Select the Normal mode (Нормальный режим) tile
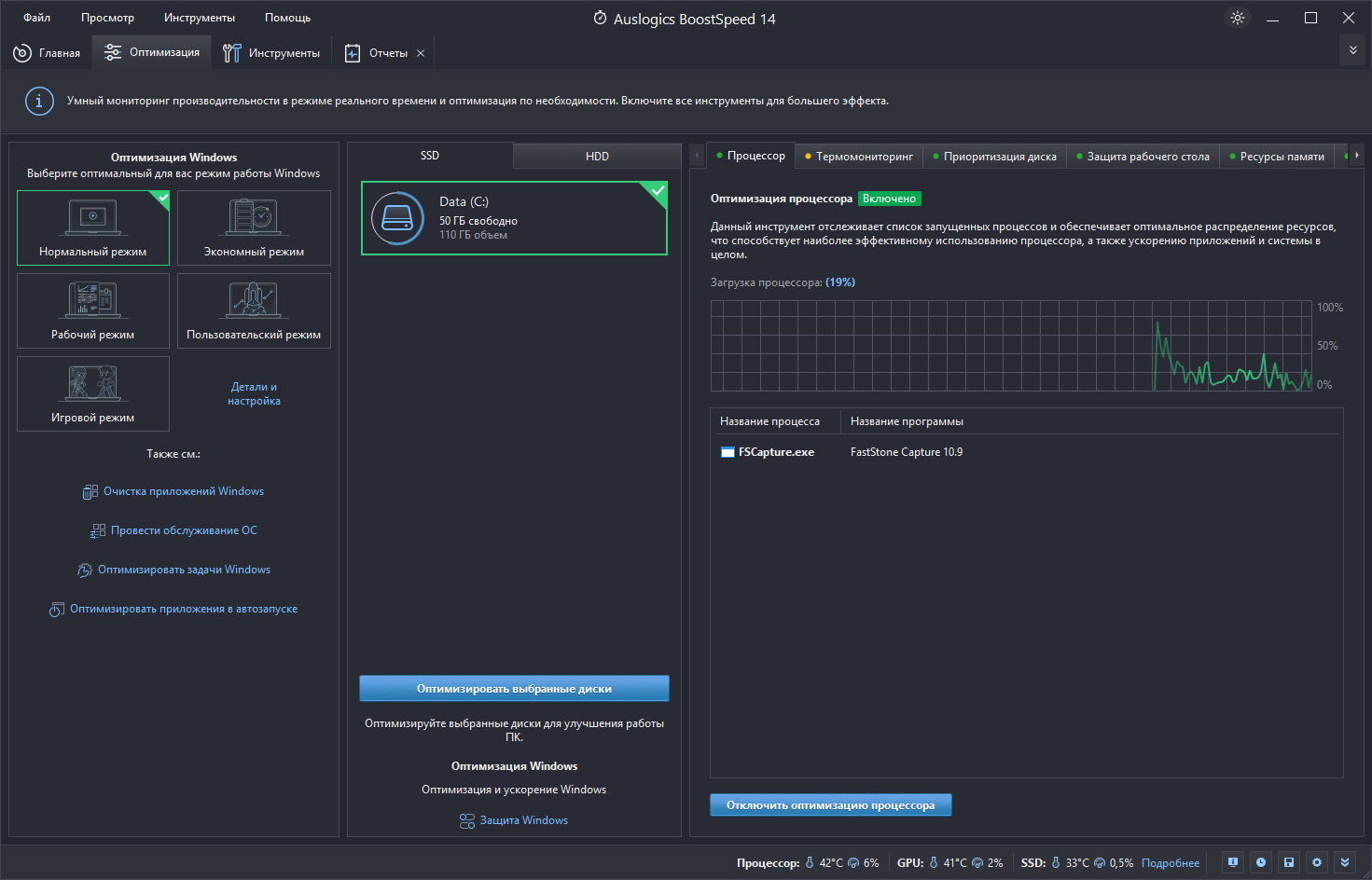The width and height of the screenshot is (1372, 880). pyautogui.click(x=93, y=227)
